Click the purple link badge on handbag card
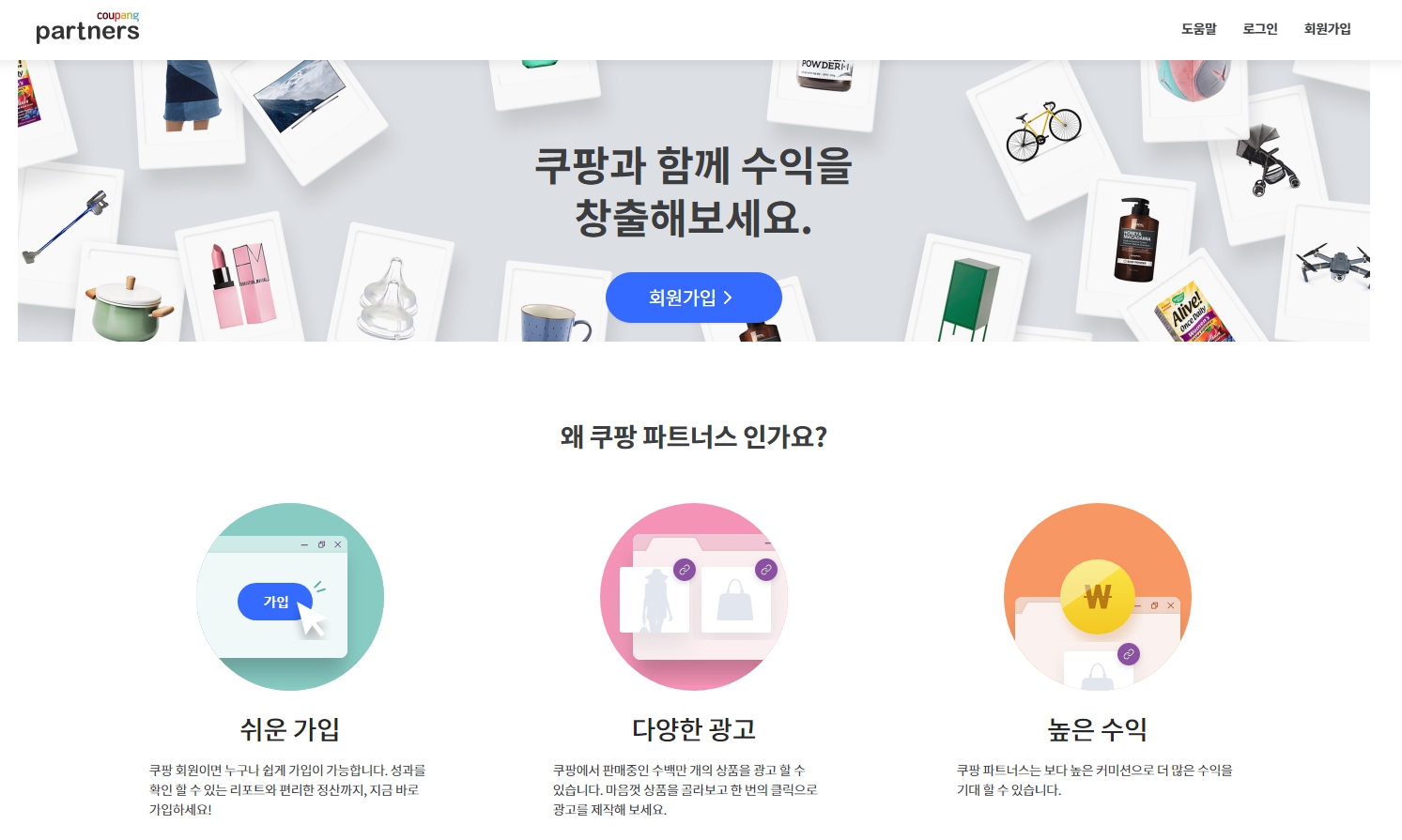Viewport: 1402px width, 840px height. tap(766, 570)
